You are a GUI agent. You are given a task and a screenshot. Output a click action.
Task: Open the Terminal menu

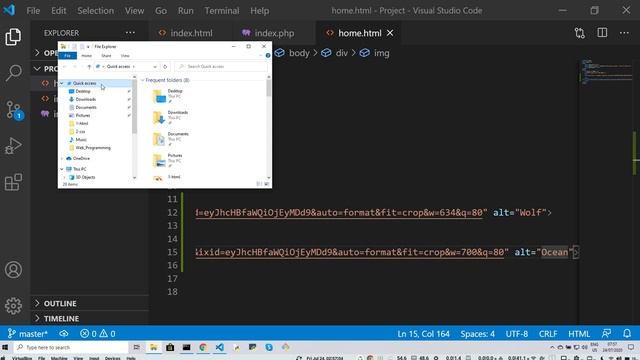(x=222, y=11)
